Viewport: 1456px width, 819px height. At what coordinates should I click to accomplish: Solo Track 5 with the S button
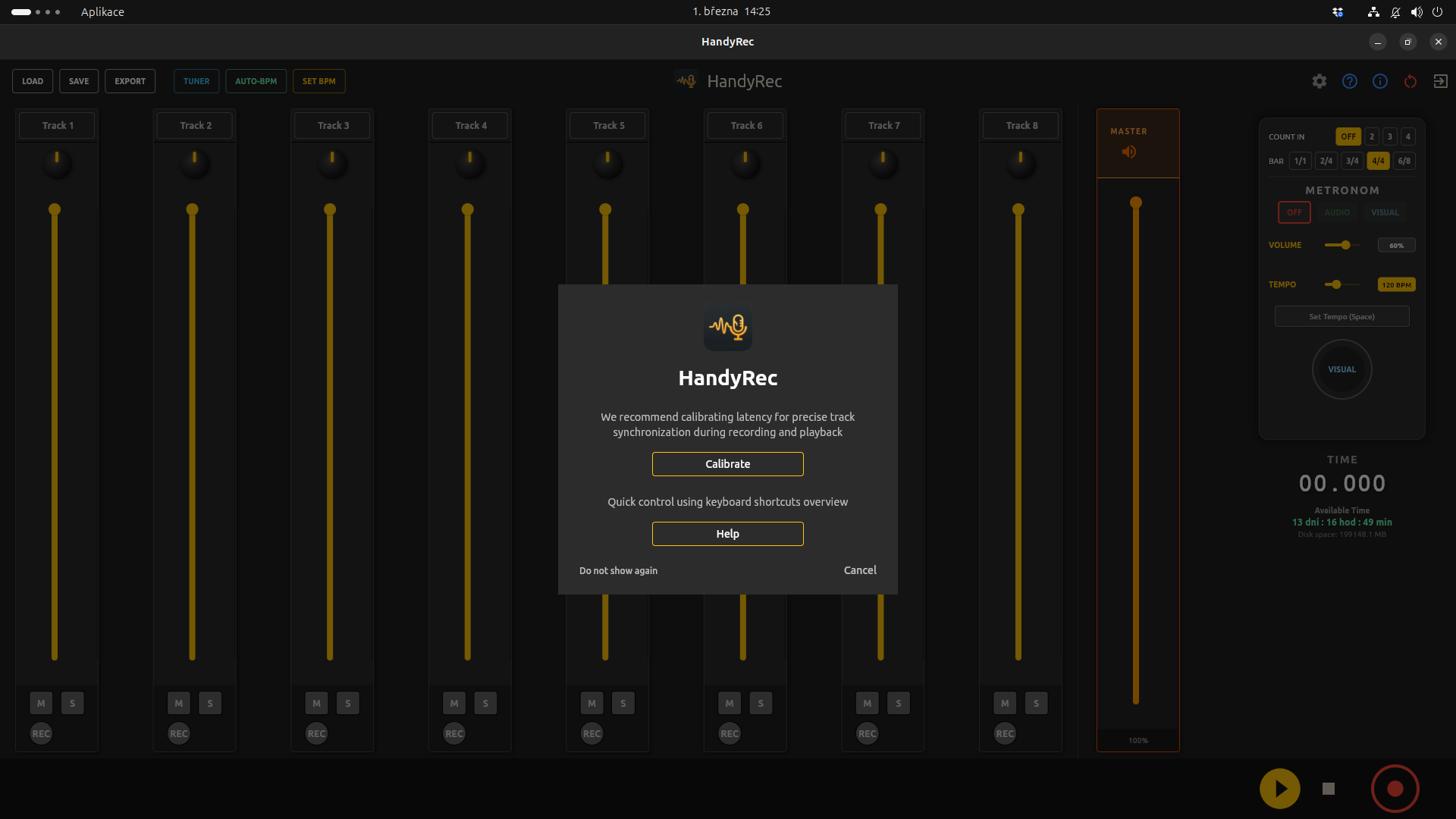(x=623, y=703)
